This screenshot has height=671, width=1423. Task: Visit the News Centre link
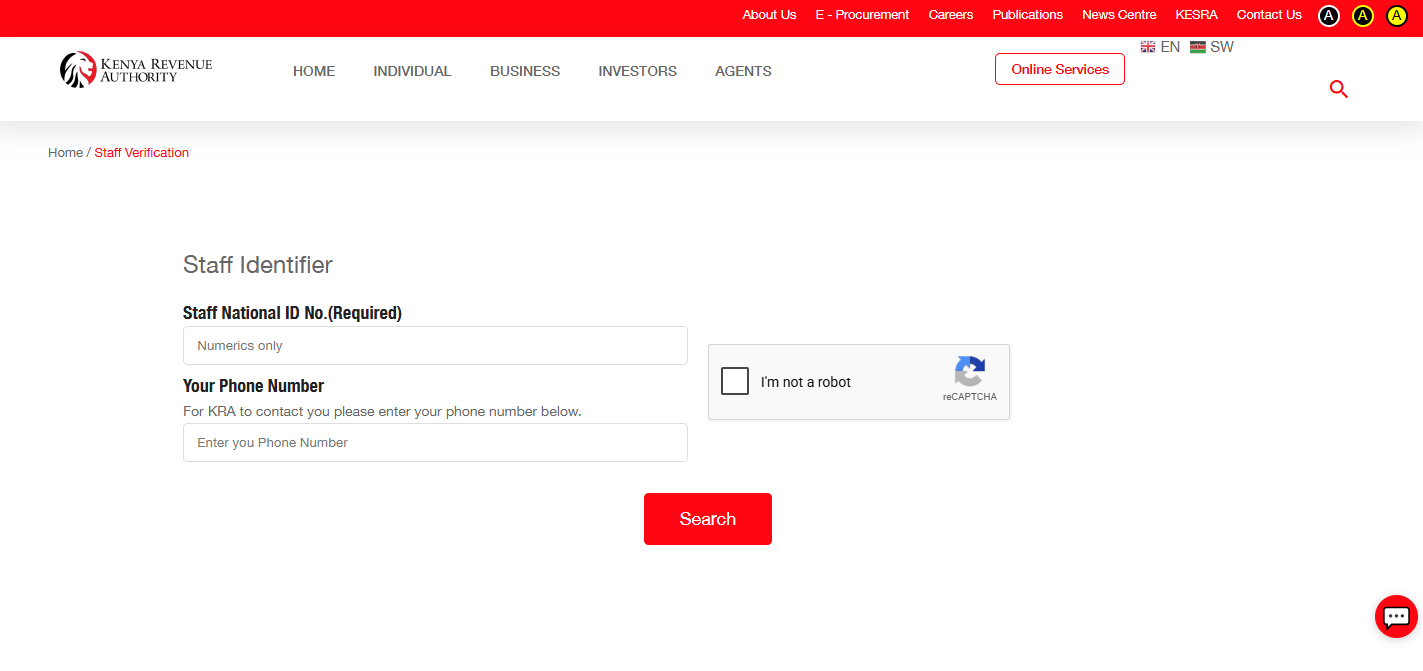coord(1119,15)
